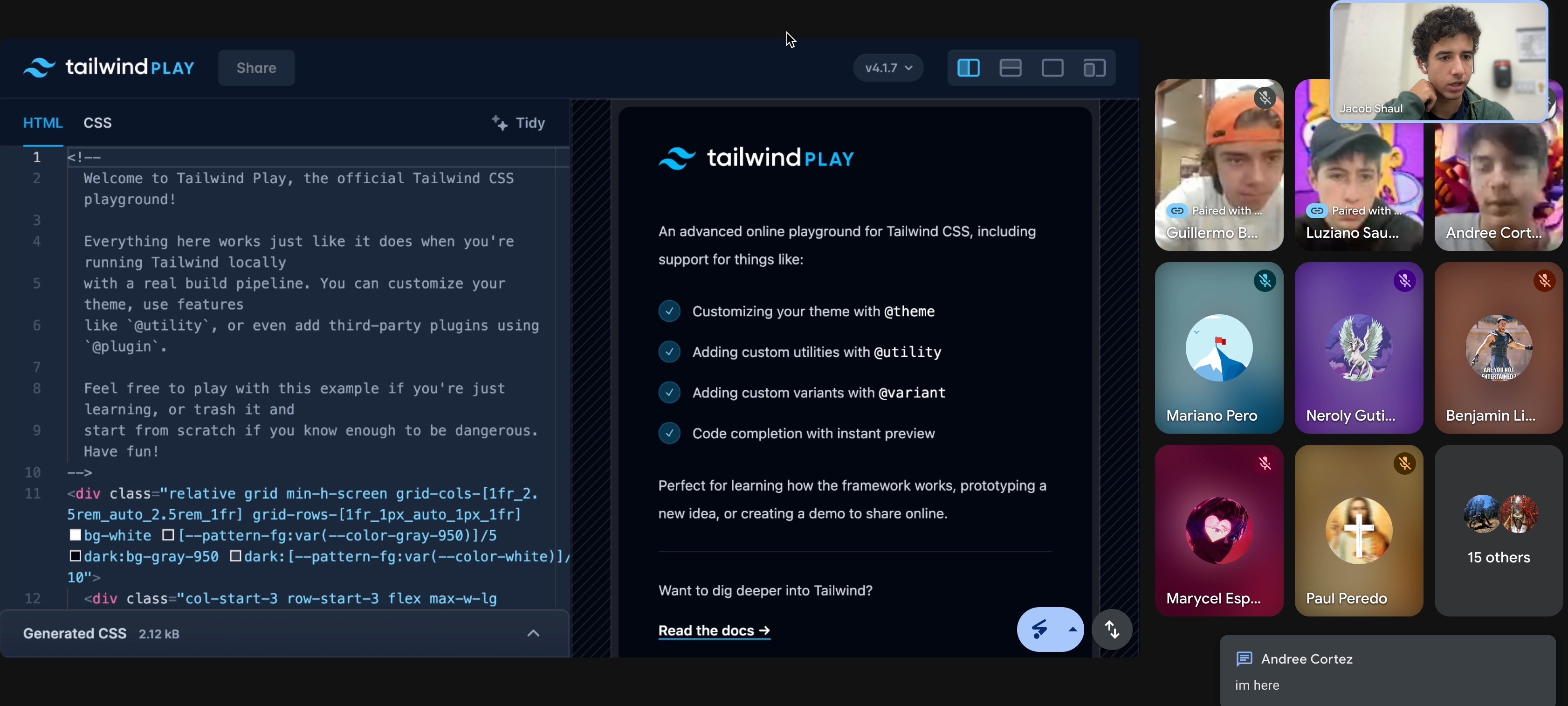
Task: Select the preview-only layout icon
Action: 1052,68
